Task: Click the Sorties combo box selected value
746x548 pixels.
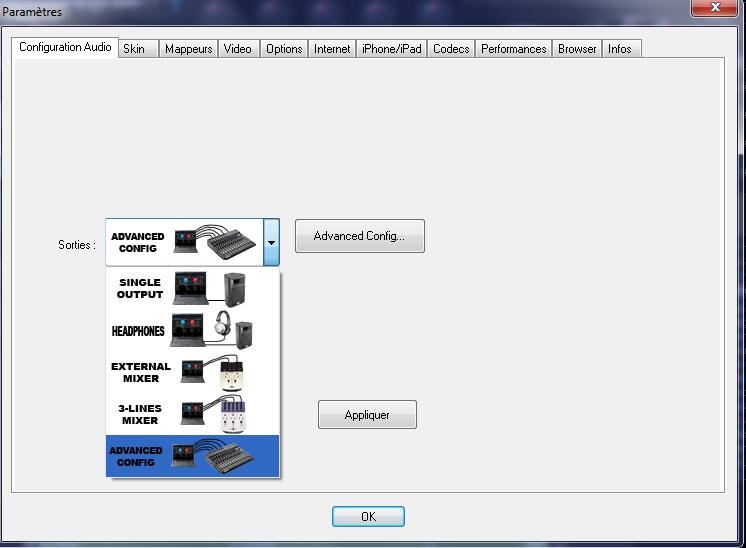Action: point(183,243)
